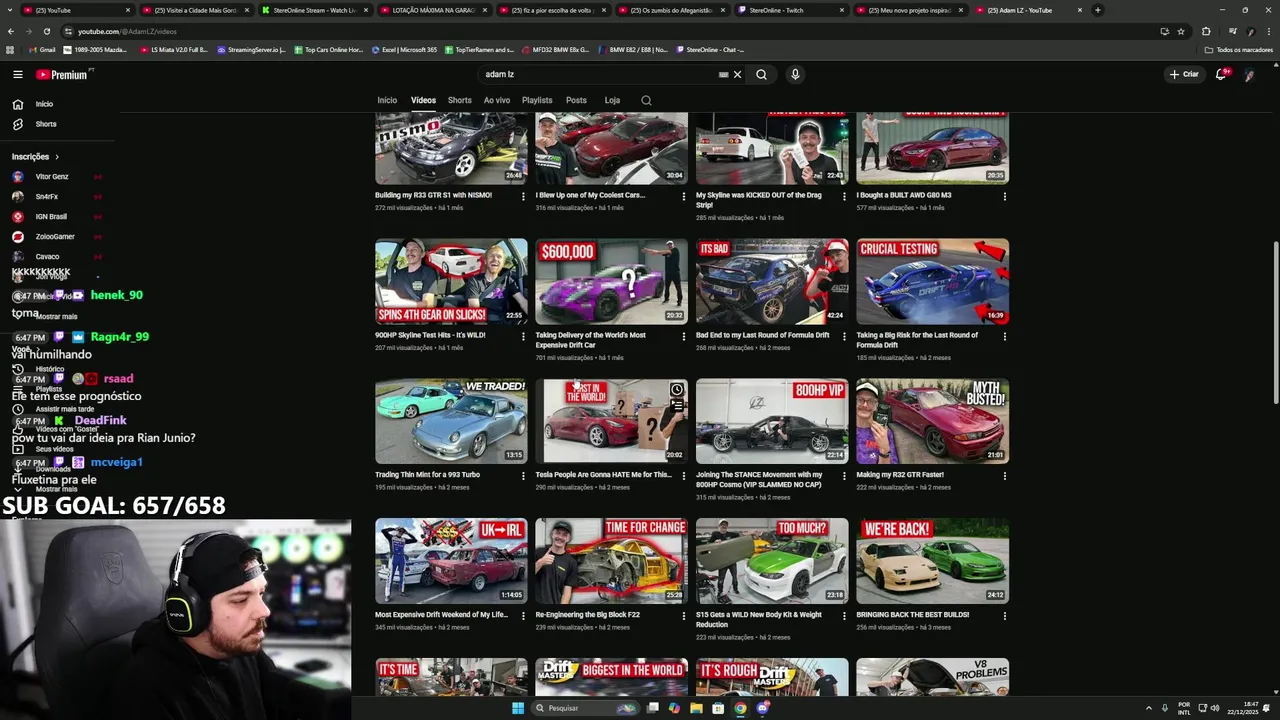Image resolution: width=1280 pixels, height=720 pixels.
Task: Open the notifications bell
Action: pyautogui.click(x=1221, y=74)
